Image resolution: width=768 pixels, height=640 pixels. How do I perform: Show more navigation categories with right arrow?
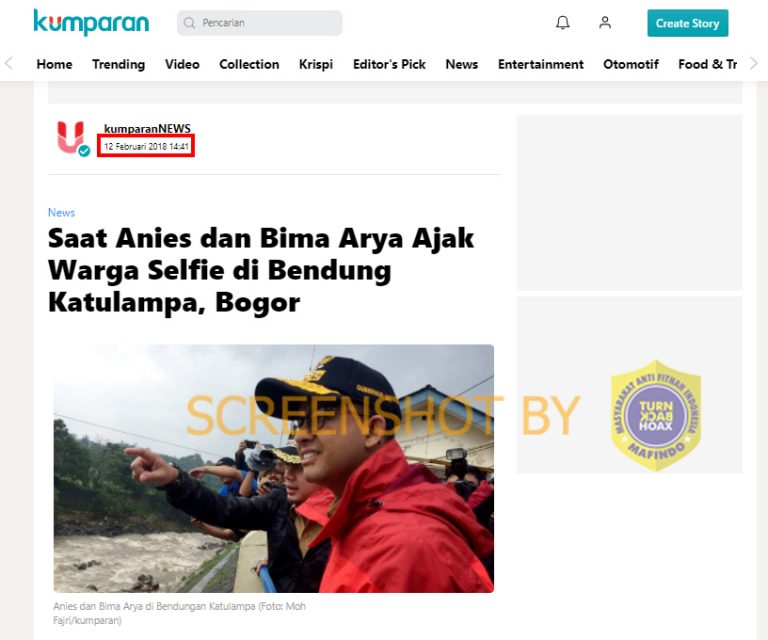coord(754,64)
